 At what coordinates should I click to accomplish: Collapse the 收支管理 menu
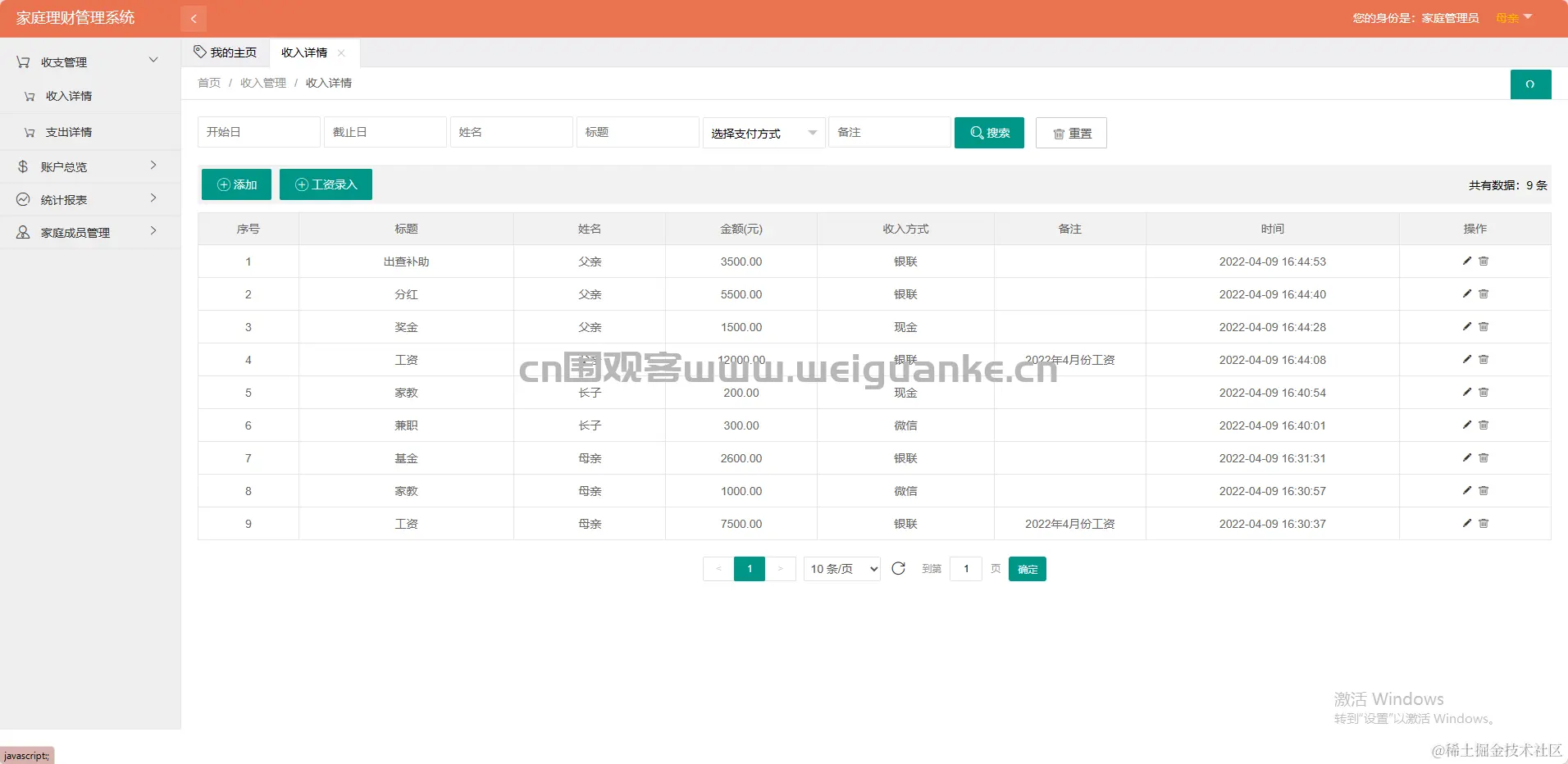click(x=89, y=62)
